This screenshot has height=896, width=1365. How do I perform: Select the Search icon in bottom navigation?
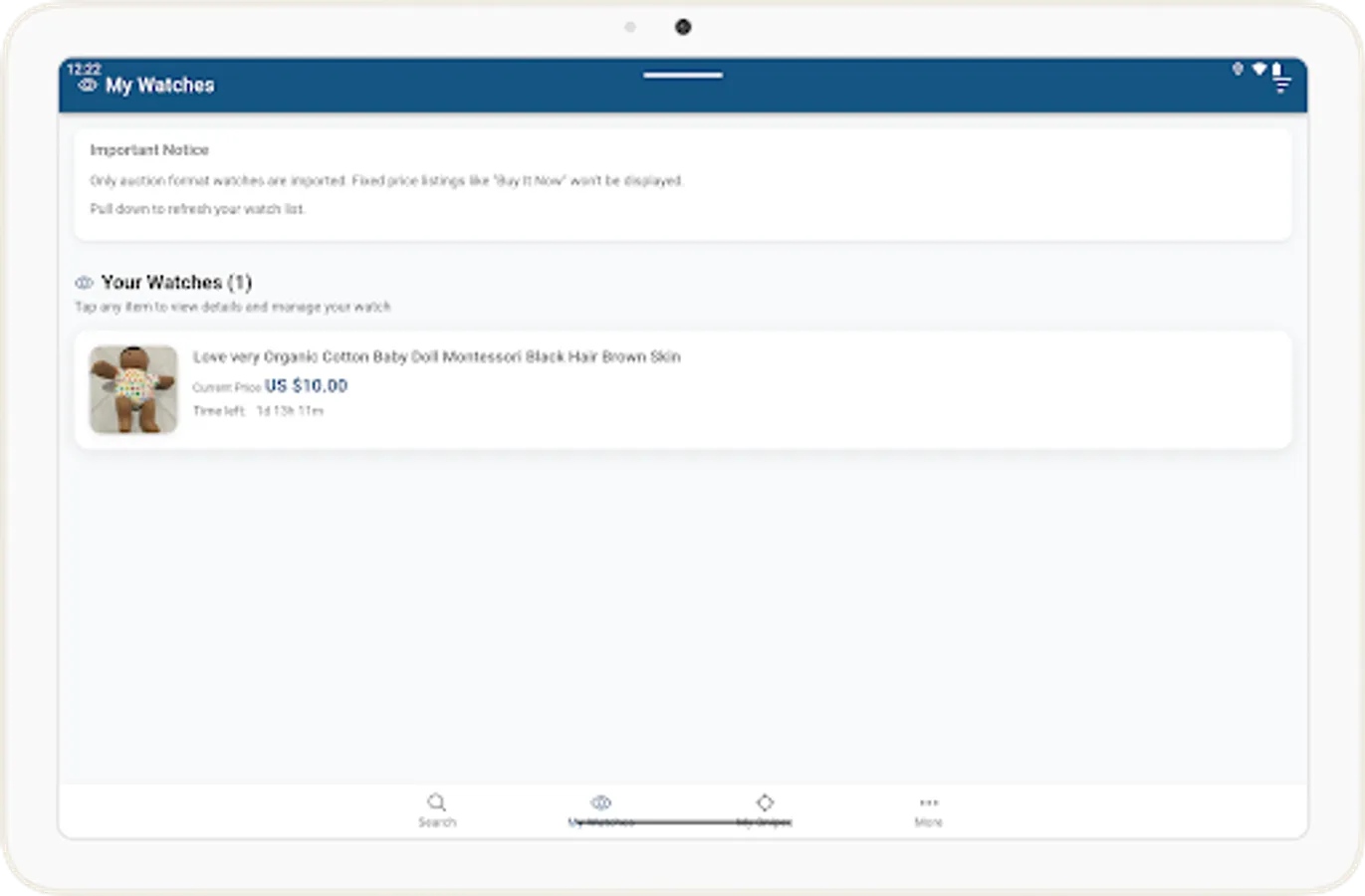437,801
